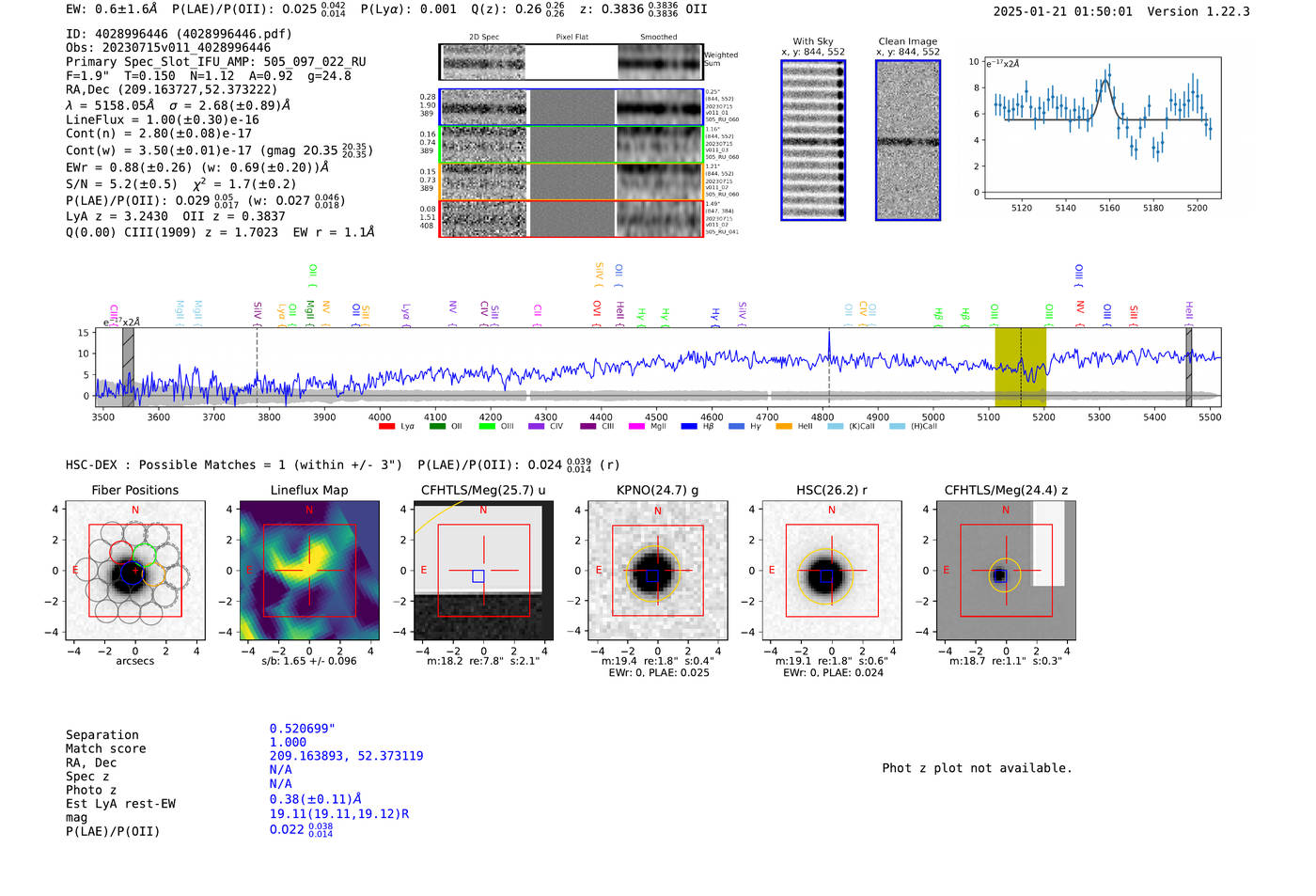Click the lime OIII legend swatch
This screenshot has width=1316, height=896.
coord(487,427)
